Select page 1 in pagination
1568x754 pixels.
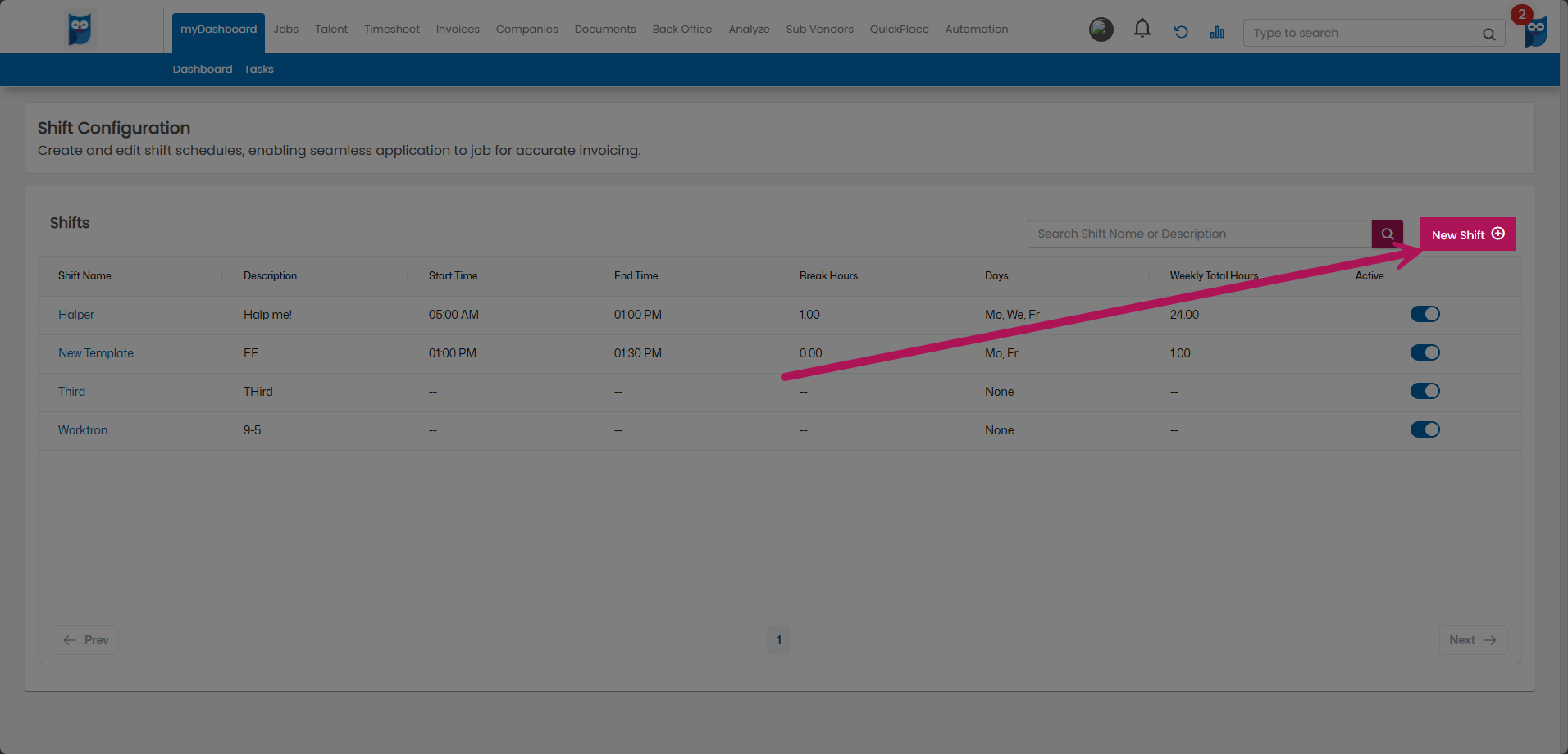pos(778,640)
